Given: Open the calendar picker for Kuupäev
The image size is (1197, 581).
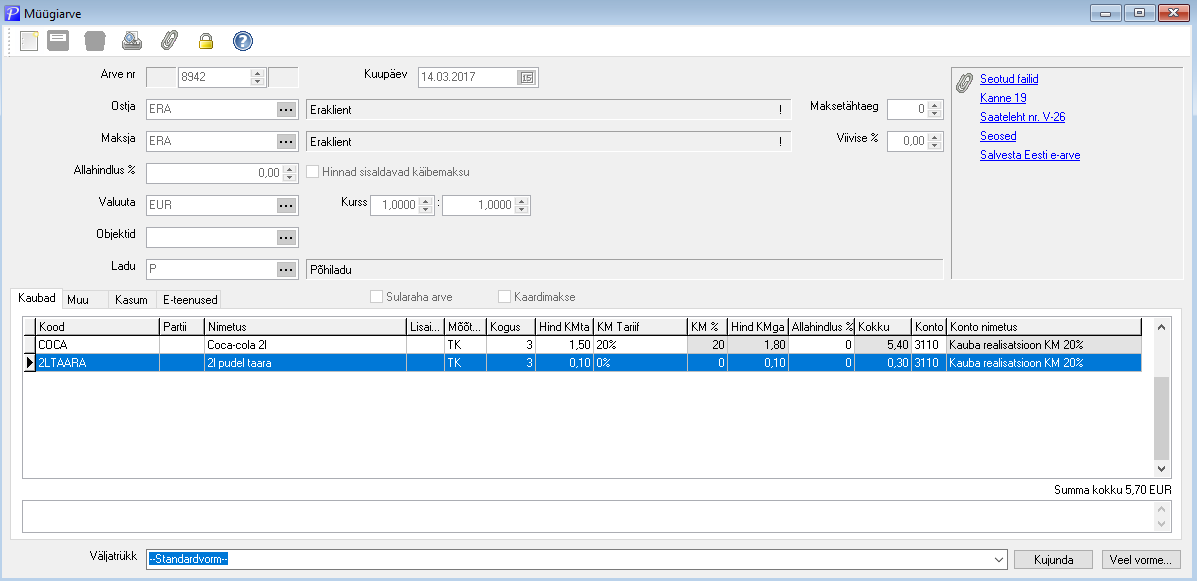Looking at the screenshot, I should coord(527,77).
